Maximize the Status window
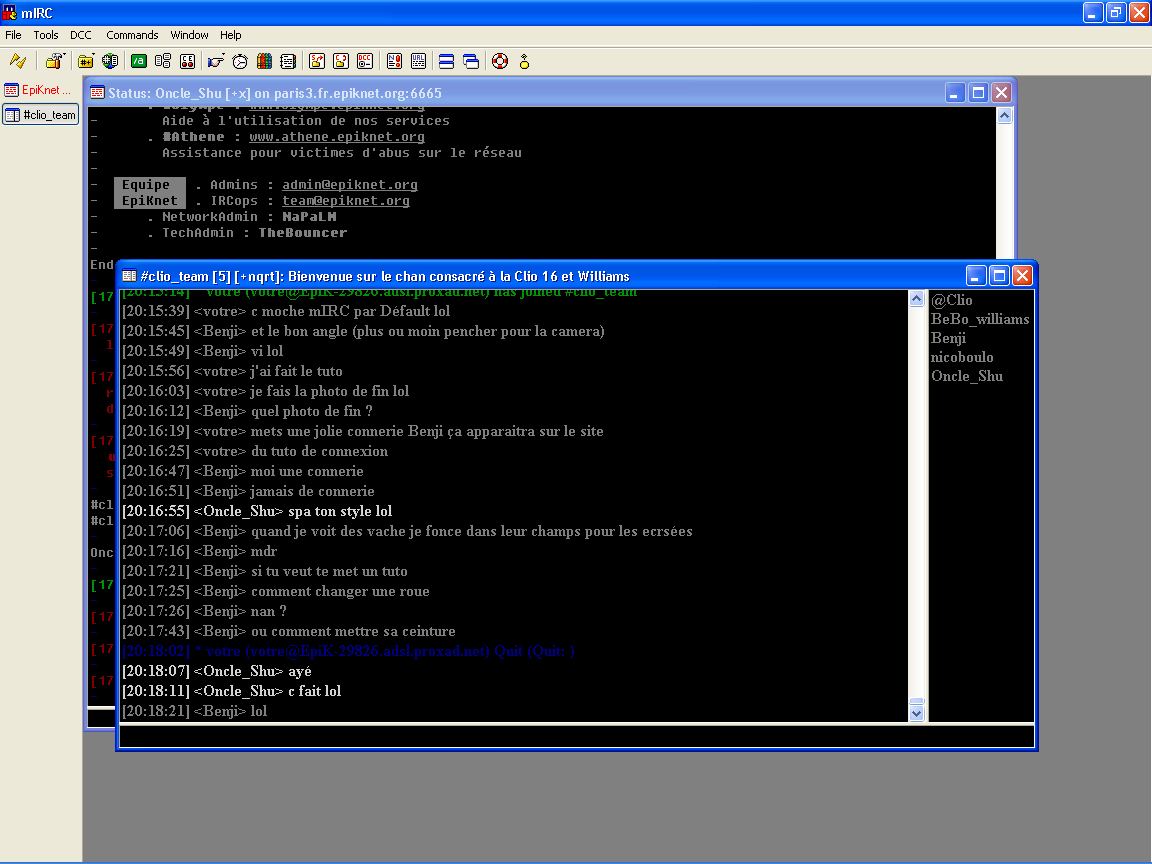 (978, 93)
